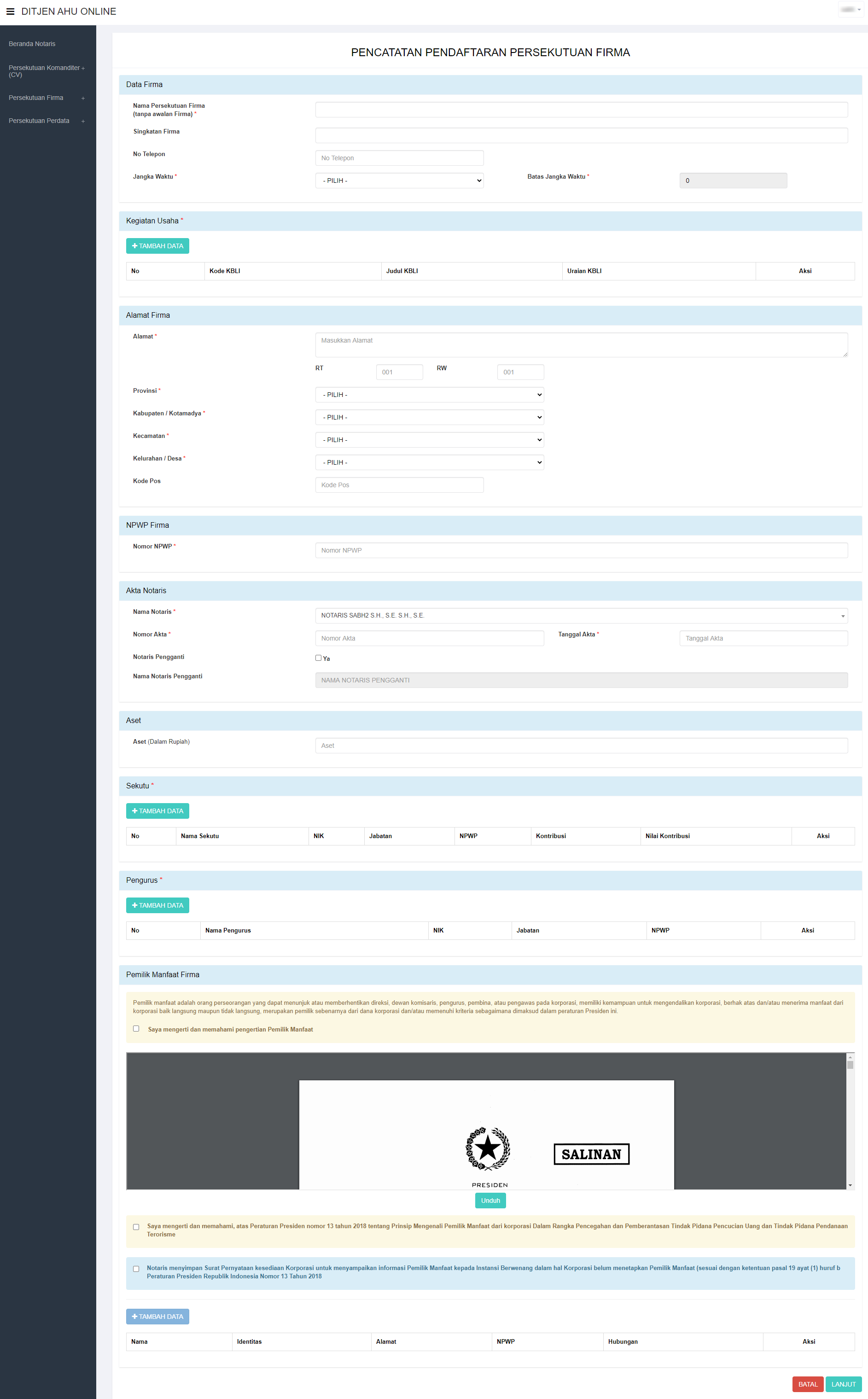Click the Nomor NPWP input field

coord(581,551)
